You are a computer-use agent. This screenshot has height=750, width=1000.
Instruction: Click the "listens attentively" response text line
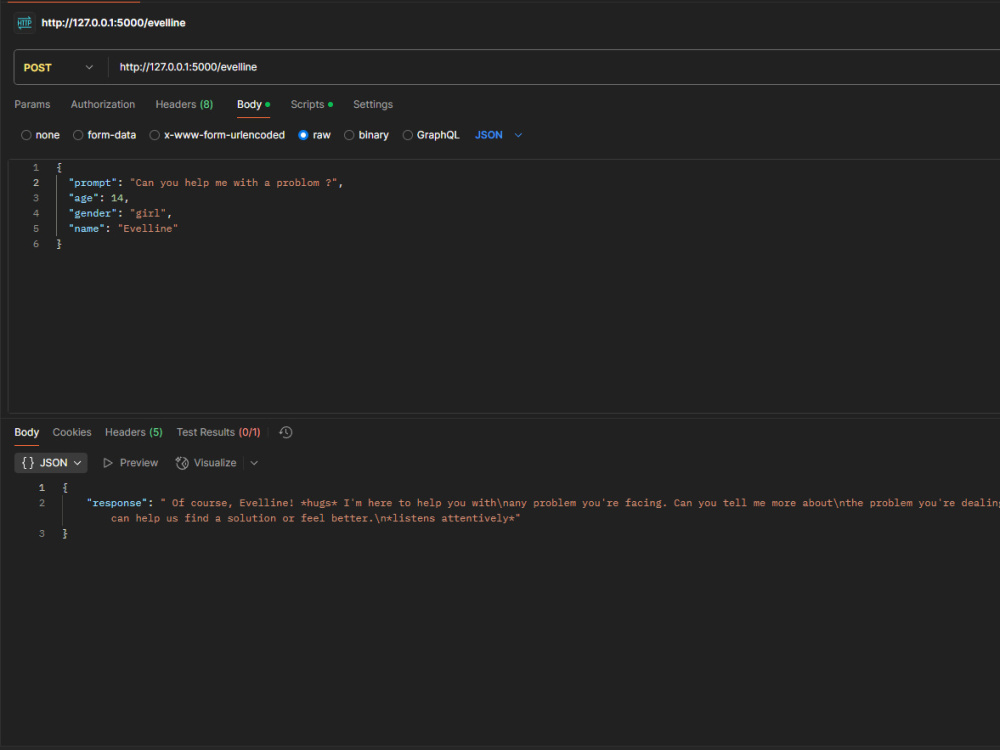point(316,518)
